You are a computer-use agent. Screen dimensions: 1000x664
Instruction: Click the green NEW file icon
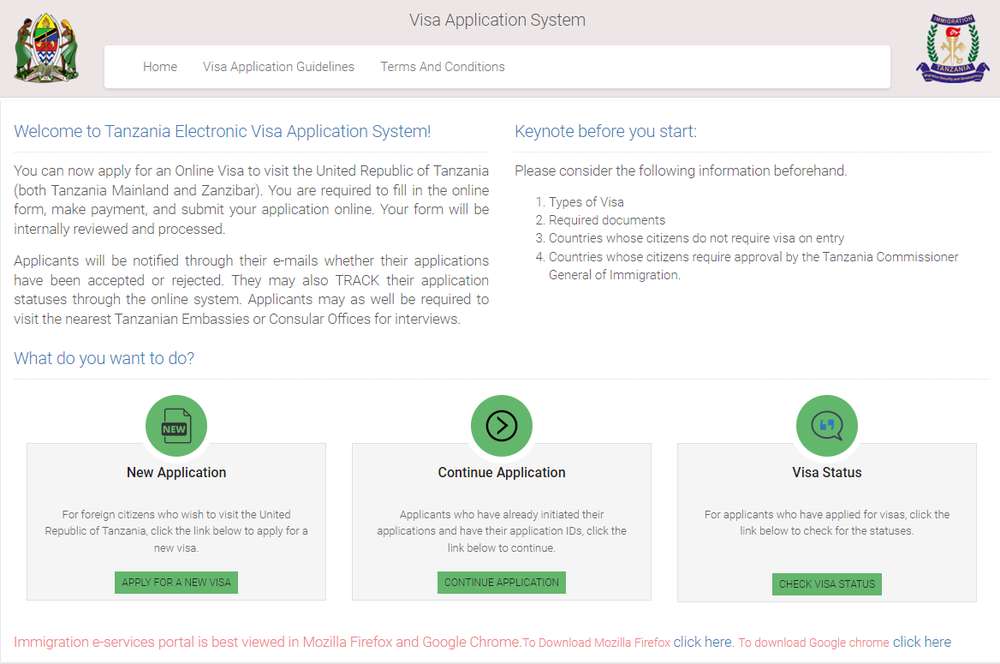[x=176, y=426]
